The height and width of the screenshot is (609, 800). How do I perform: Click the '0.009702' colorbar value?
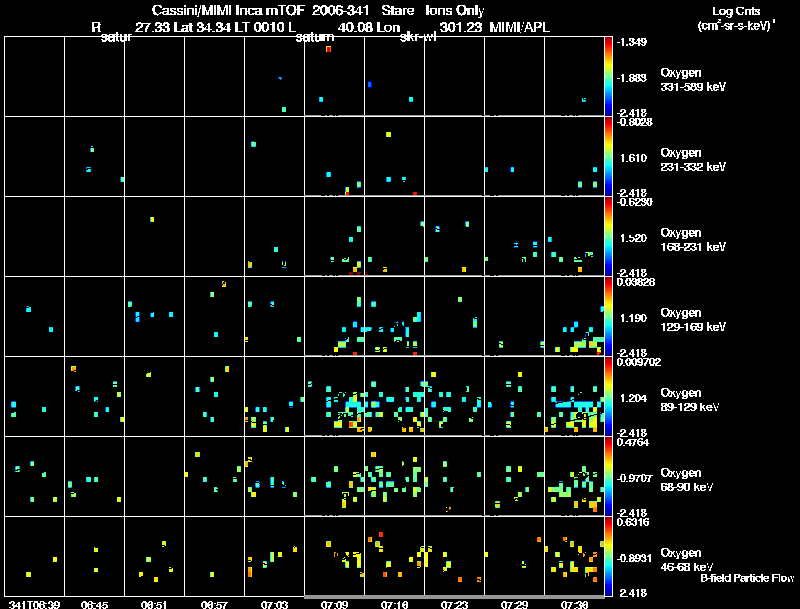tap(638, 362)
